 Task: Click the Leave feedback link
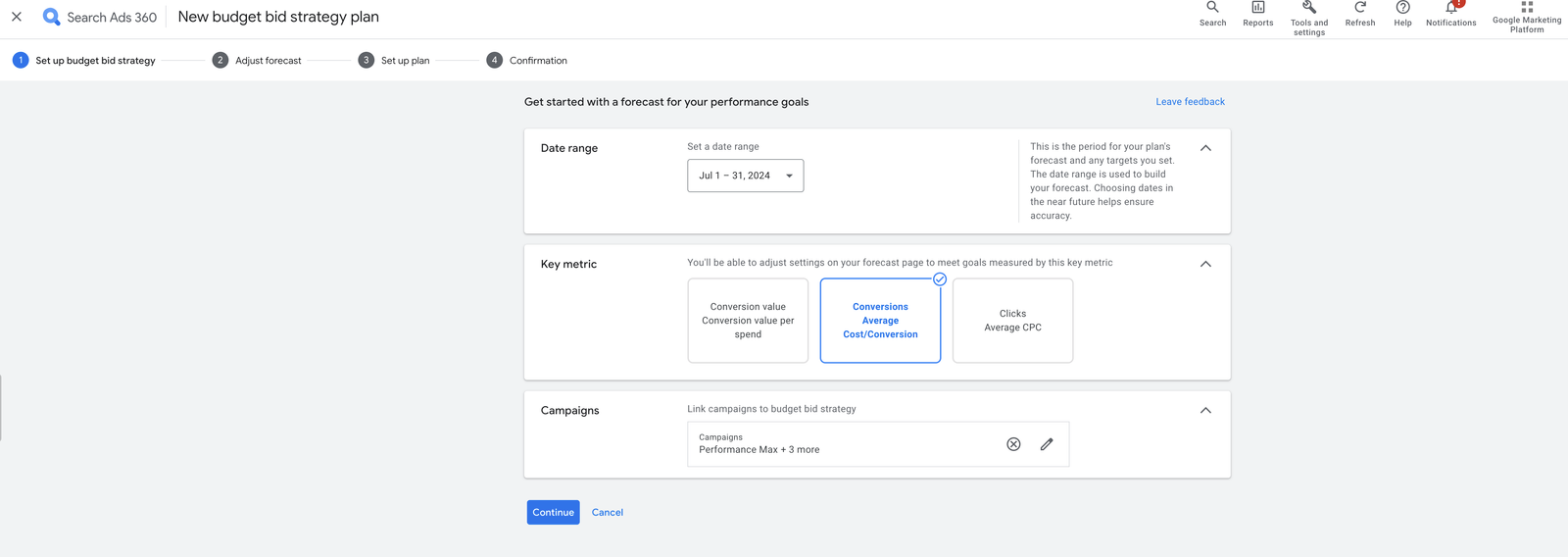point(1190,102)
